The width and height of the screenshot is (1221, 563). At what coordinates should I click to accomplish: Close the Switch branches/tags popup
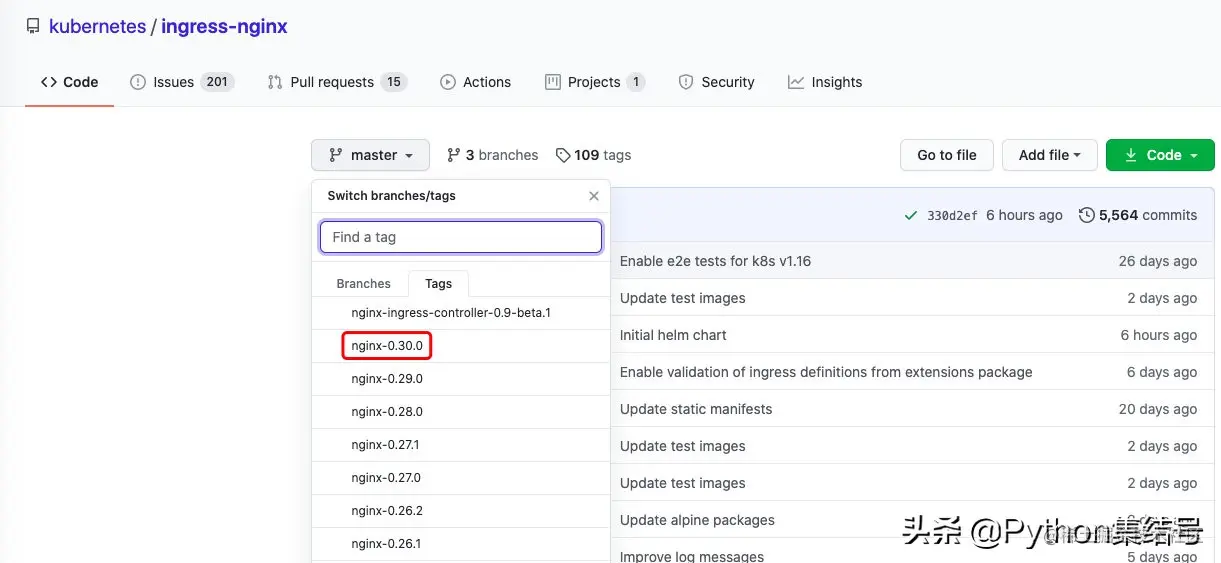[594, 196]
